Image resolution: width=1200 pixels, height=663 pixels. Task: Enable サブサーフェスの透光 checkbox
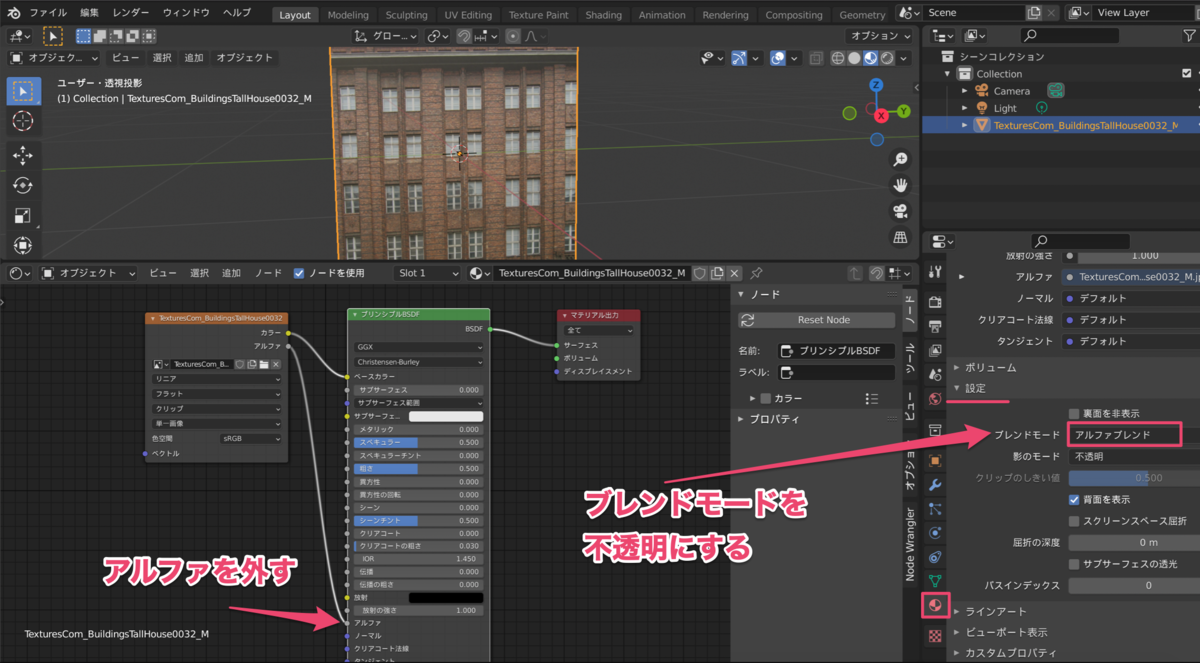1074,564
